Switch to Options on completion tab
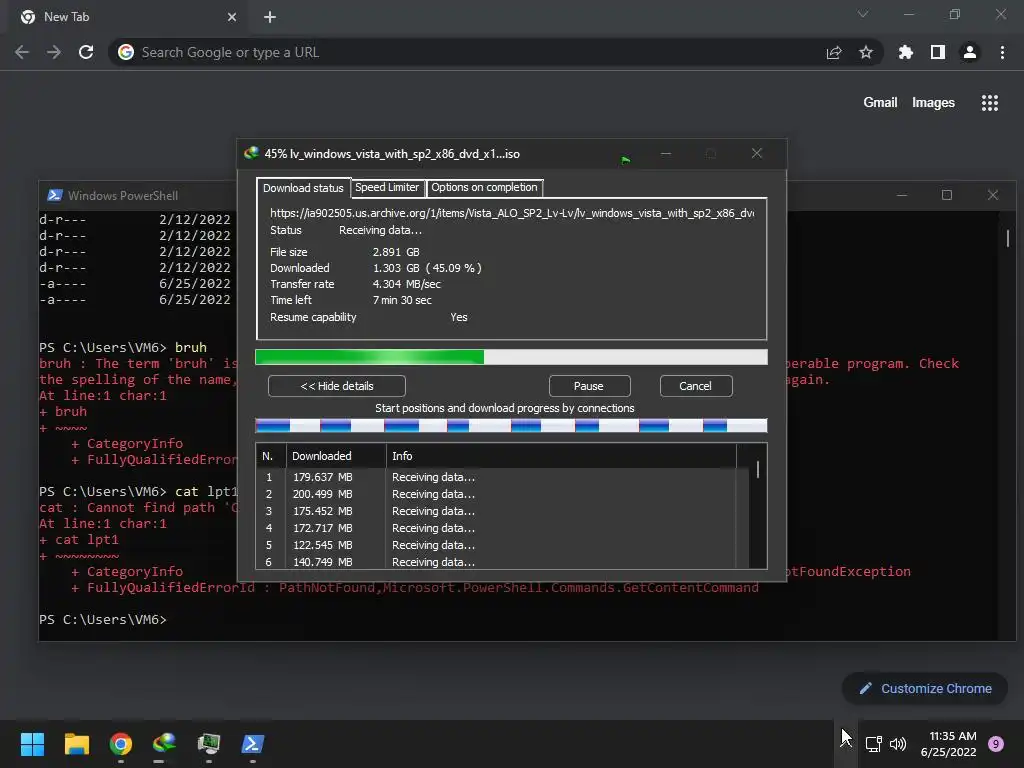This screenshot has height=768, width=1024. pos(484,187)
